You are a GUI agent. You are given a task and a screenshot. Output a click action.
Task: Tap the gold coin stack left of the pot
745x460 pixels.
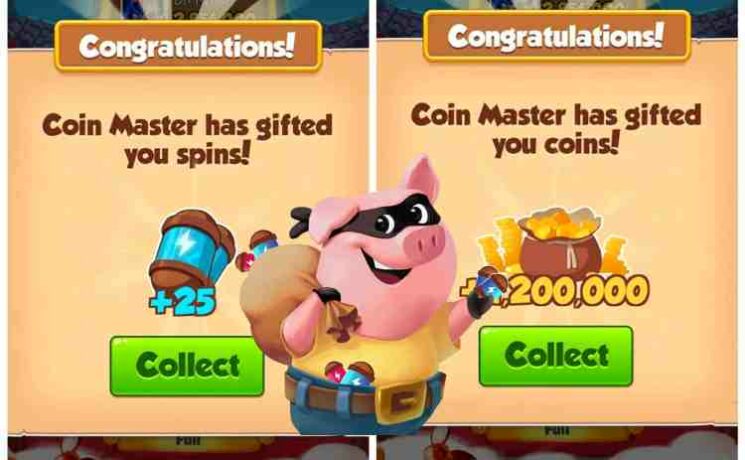[x=501, y=247]
